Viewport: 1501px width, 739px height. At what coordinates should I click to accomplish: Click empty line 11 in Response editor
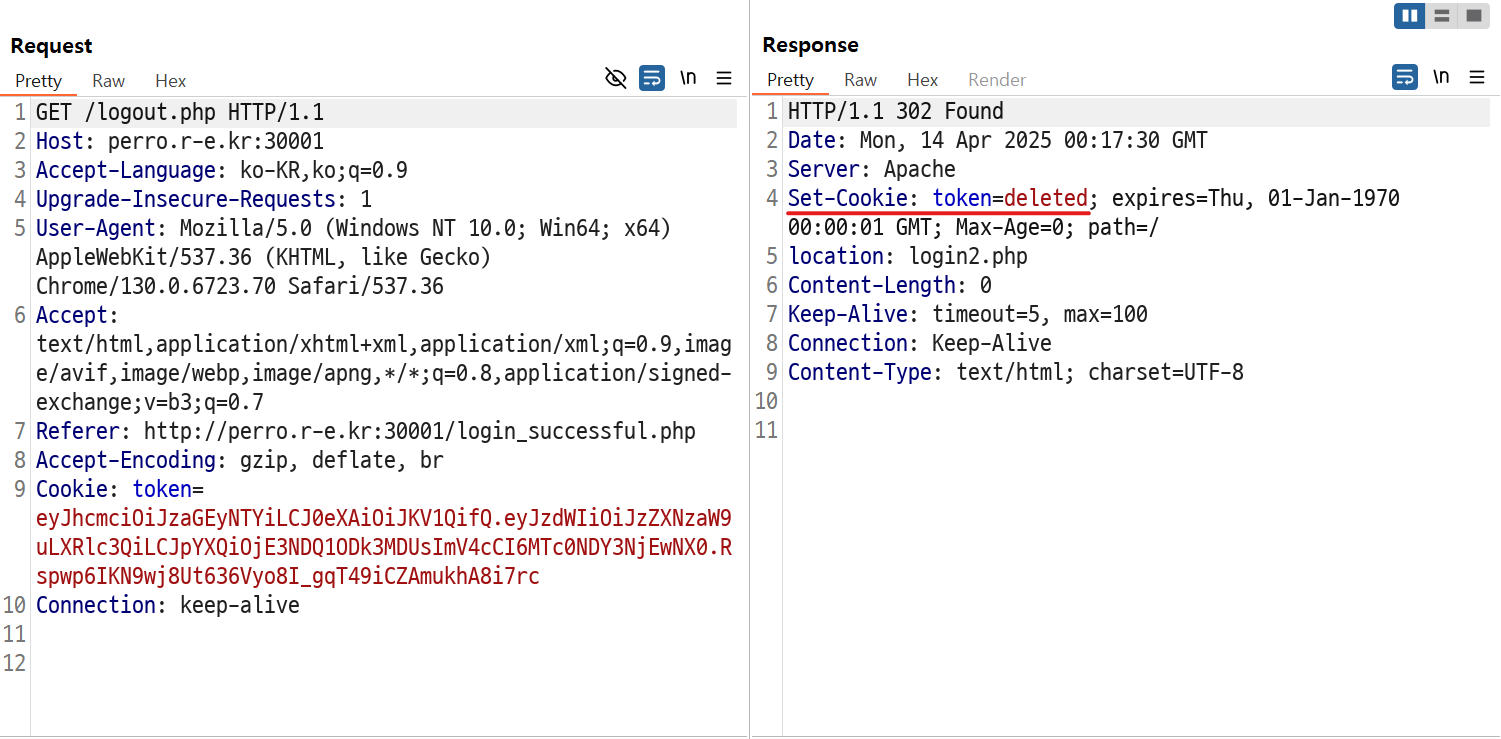1138,431
